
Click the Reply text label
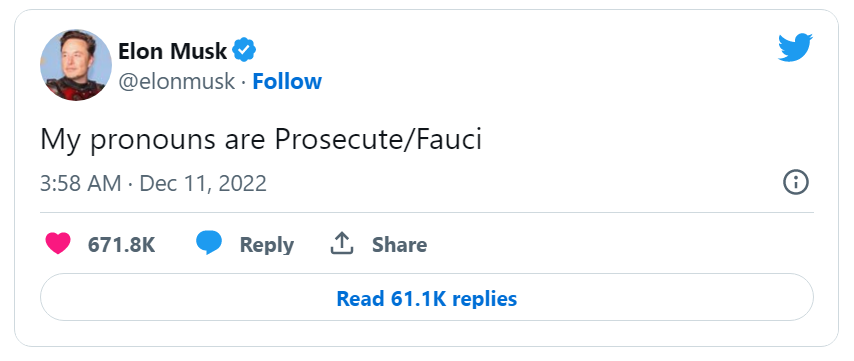click(x=267, y=244)
